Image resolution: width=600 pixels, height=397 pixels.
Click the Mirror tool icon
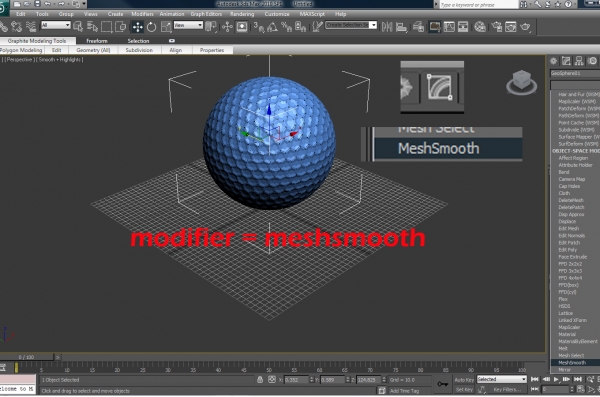click(x=387, y=27)
